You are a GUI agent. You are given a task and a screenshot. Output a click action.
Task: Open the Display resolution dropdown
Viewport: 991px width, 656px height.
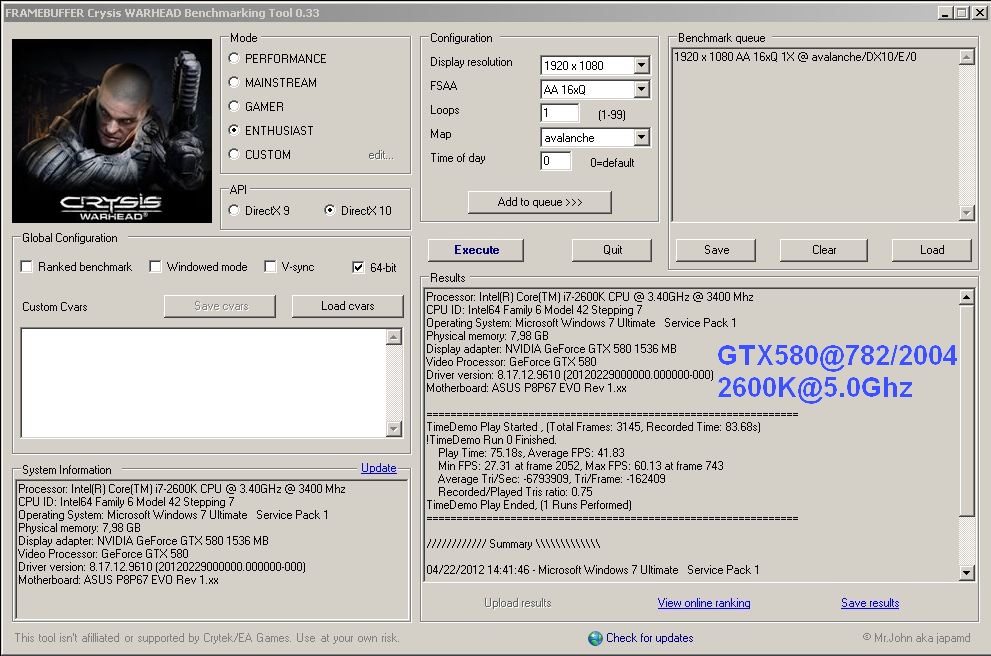pyautogui.click(x=641, y=65)
